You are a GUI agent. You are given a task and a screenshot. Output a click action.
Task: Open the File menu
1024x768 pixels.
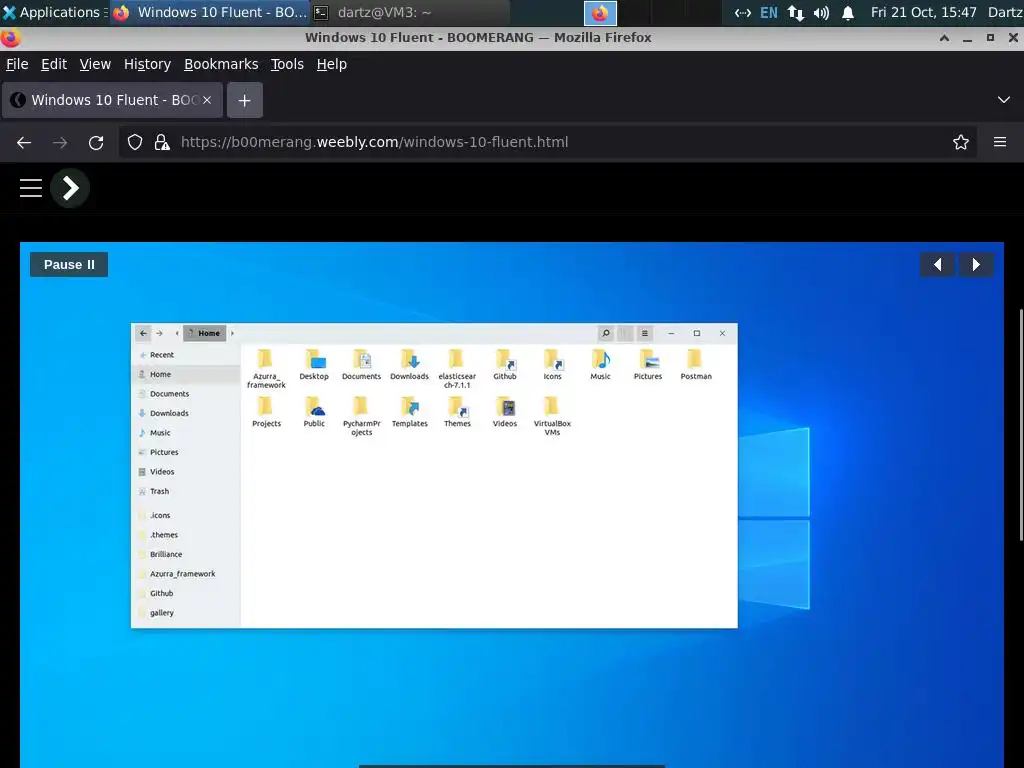tap(17, 64)
